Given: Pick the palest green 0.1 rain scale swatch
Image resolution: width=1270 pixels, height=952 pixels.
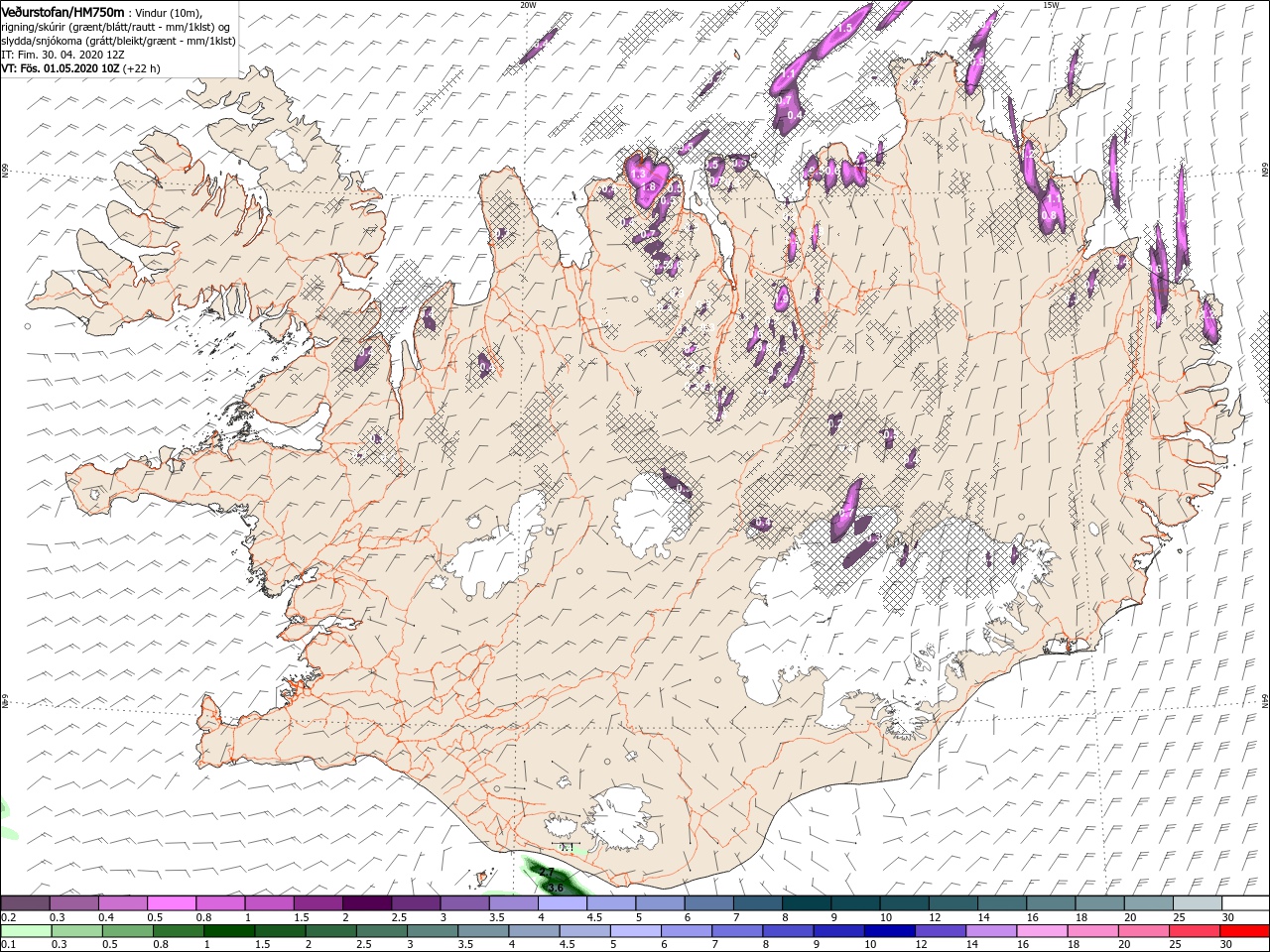Looking at the screenshot, I should [x=26, y=930].
